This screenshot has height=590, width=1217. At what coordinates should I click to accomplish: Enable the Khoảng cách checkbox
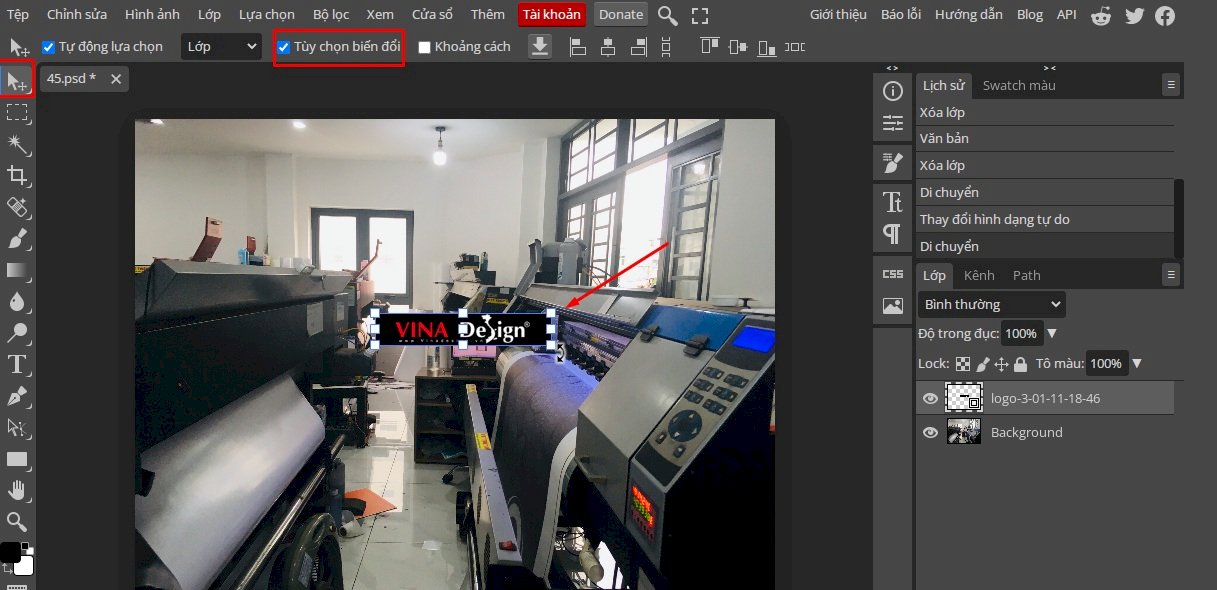(x=424, y=47)
